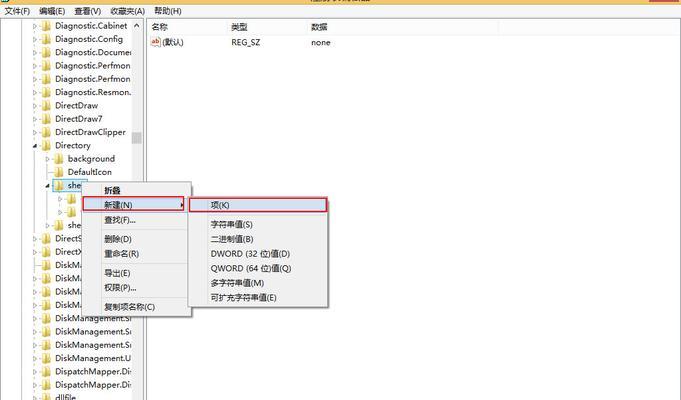681x400 pixels.
Task: Open the 编辑(E) menu
Action: tap(52, 11)
